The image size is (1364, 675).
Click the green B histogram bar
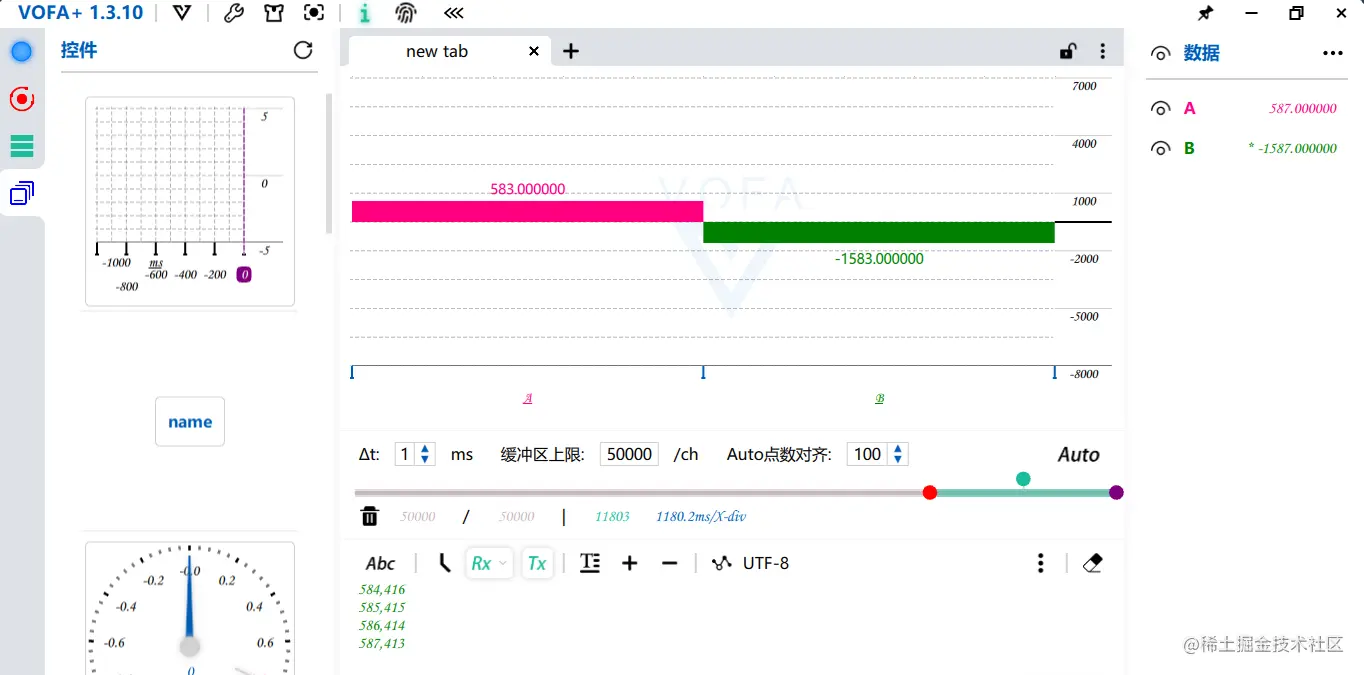click(879, 232)
